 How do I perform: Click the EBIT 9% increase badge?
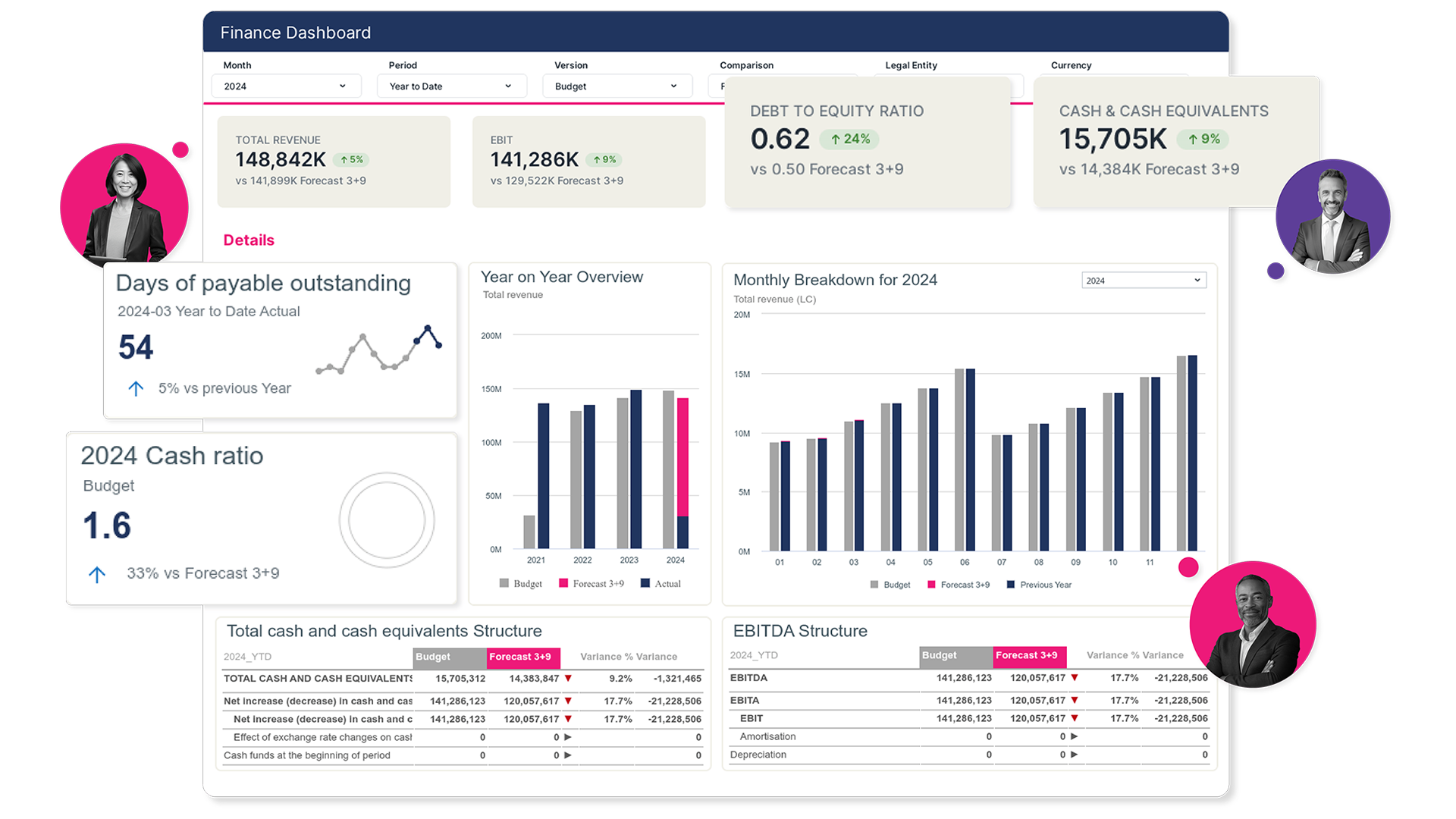[604, 160]
